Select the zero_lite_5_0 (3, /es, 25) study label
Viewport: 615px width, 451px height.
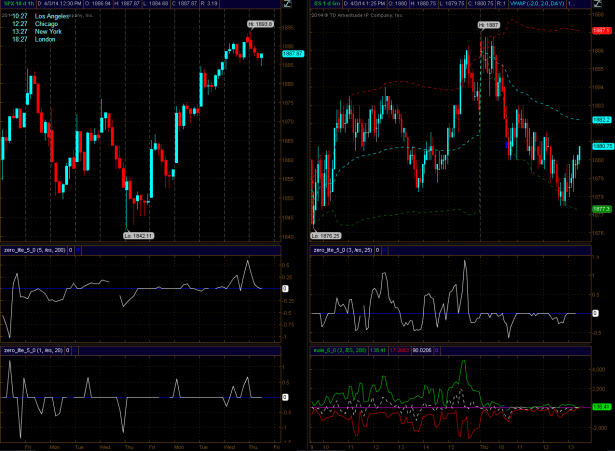pyautogui.click(x=343, y=250)
